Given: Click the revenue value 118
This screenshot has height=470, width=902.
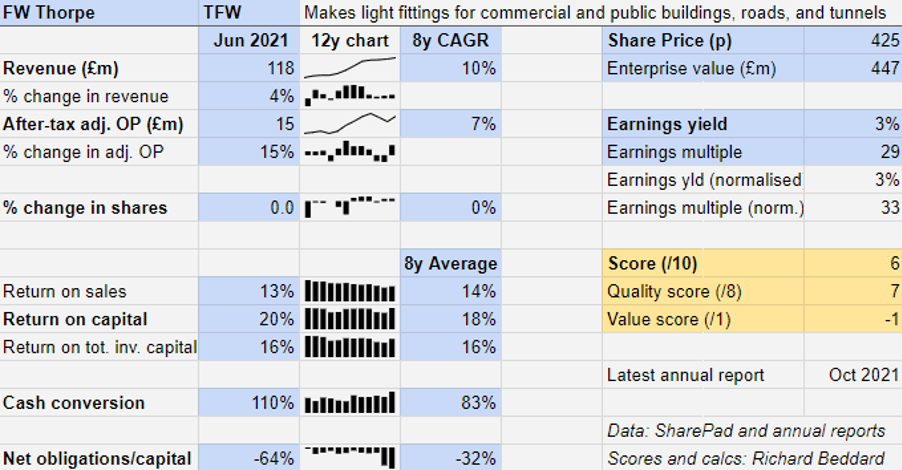Looking at the screenshot, I should click(x=249, y=68).
